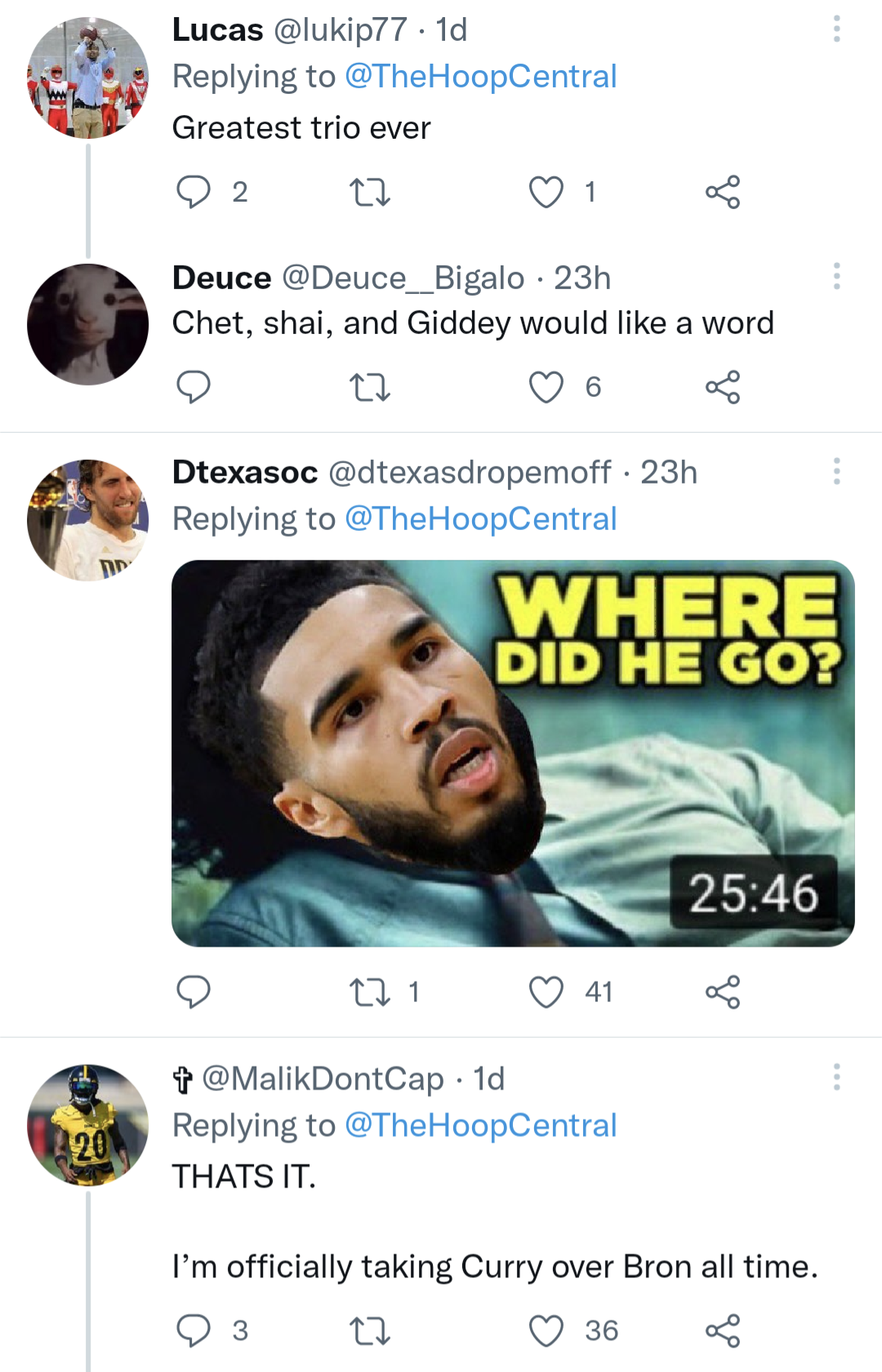Like Deuce's Chet, shai, Giddey tweet
Image resolution: width=882 pixels, height=1372 pixels.
point(546,387)
